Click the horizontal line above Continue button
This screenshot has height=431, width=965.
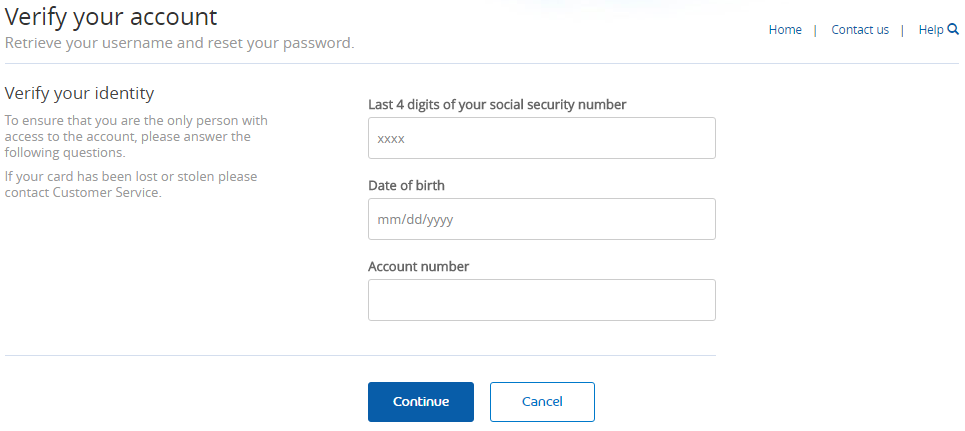pos(360,355)
